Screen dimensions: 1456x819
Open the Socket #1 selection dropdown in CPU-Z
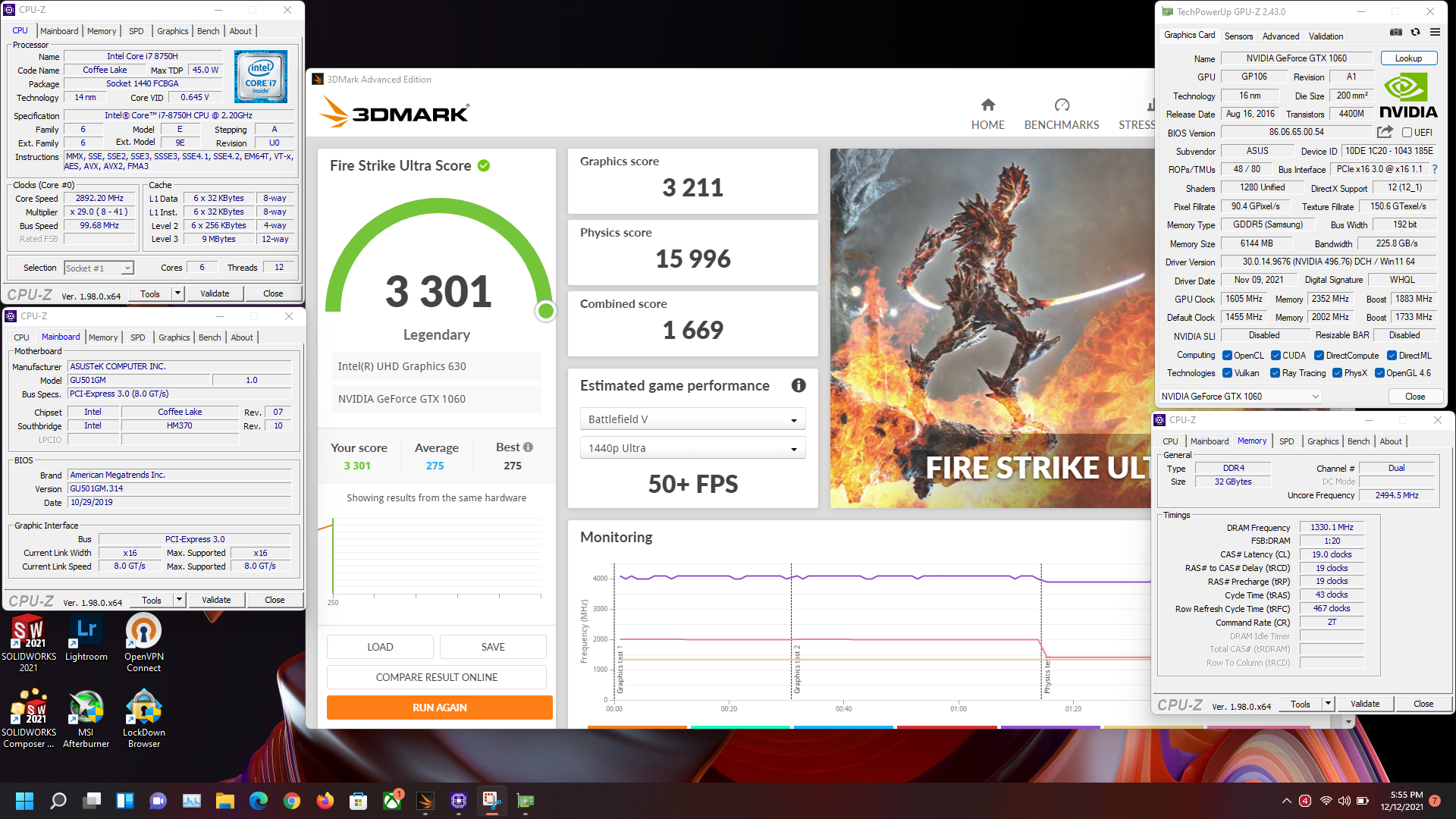(x=99, y=268)
